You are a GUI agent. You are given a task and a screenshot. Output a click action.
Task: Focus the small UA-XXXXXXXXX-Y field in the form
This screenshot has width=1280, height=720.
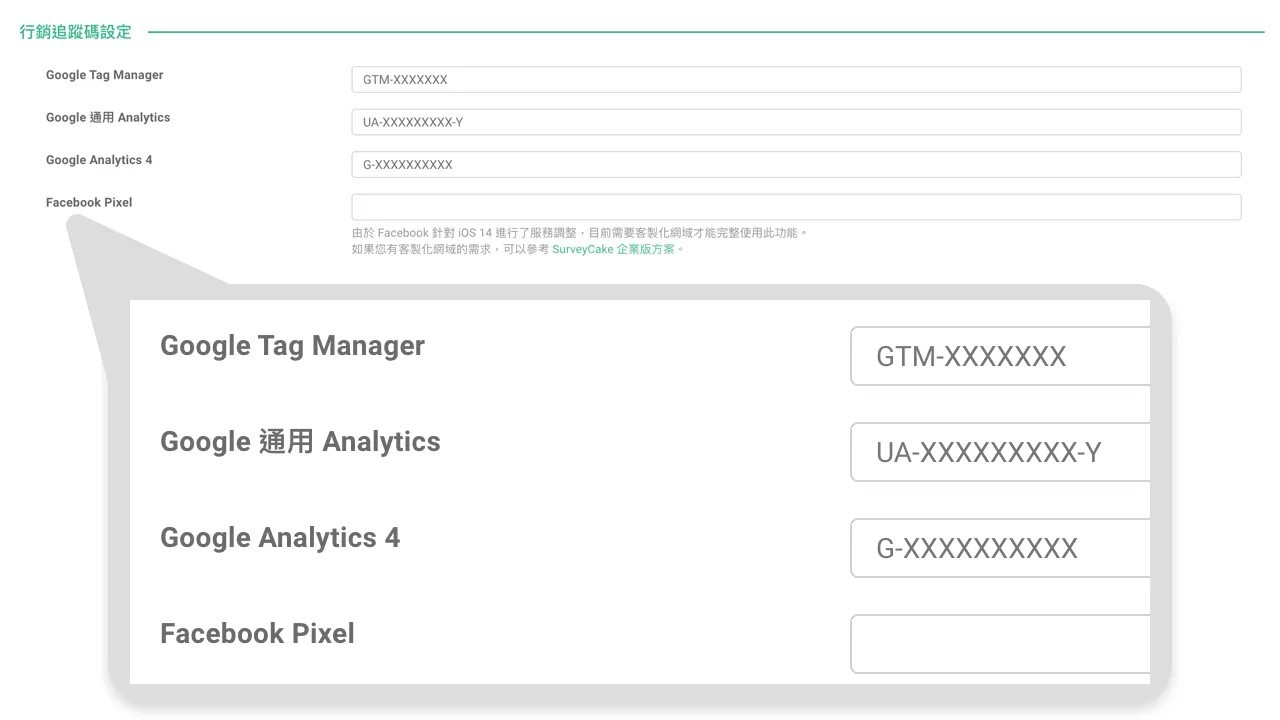tap(796, 122)
